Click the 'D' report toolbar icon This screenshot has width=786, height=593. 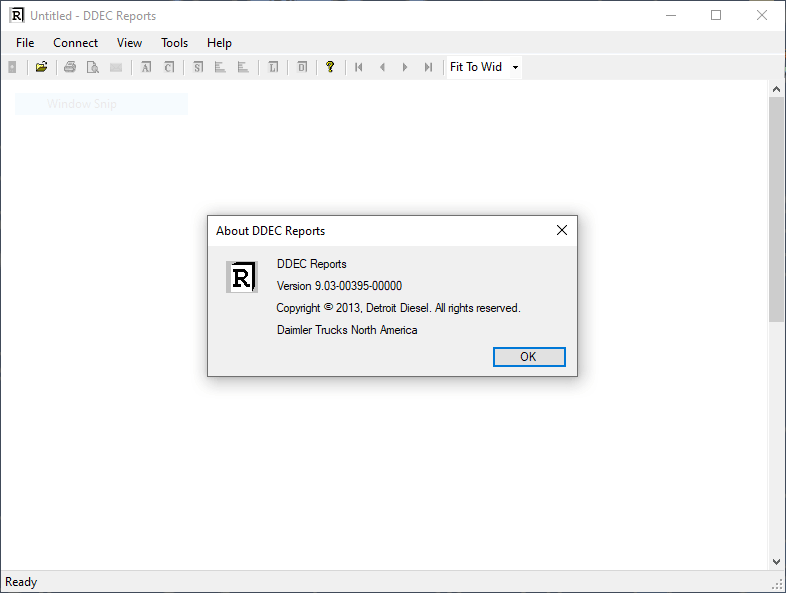pos(302,67)
